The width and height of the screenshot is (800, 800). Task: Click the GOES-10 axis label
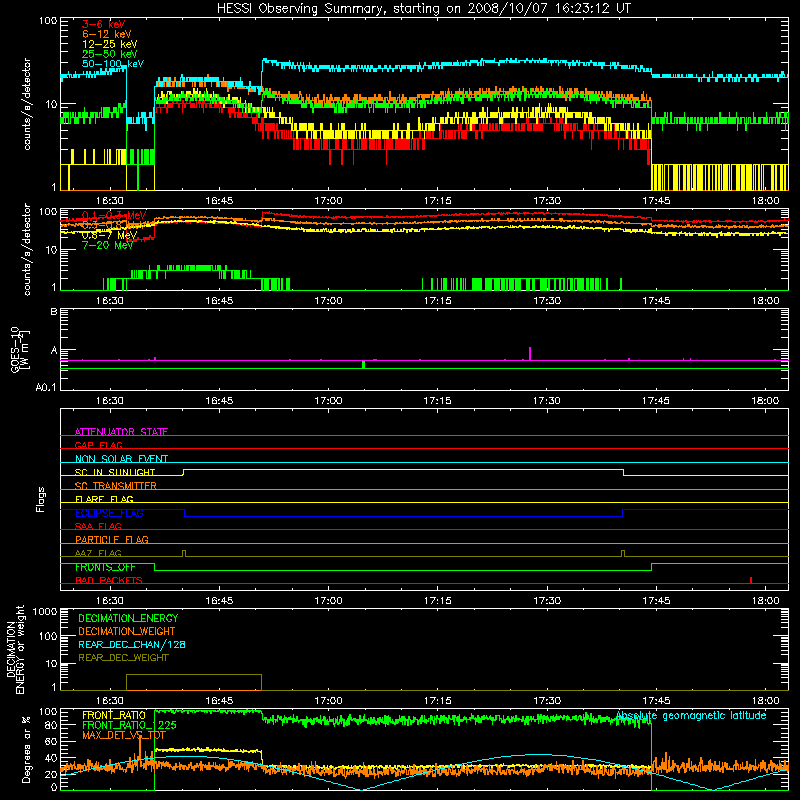click(x=20, y=349)
